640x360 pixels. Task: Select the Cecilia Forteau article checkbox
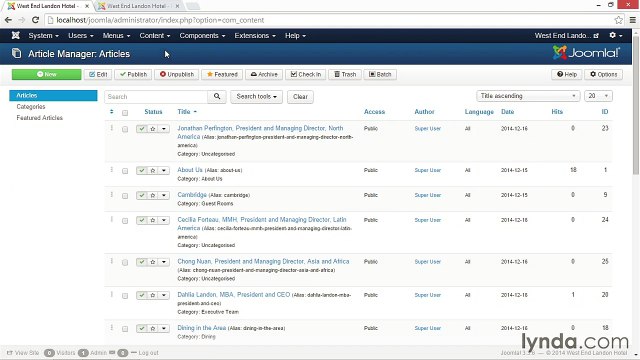(125, 221)
